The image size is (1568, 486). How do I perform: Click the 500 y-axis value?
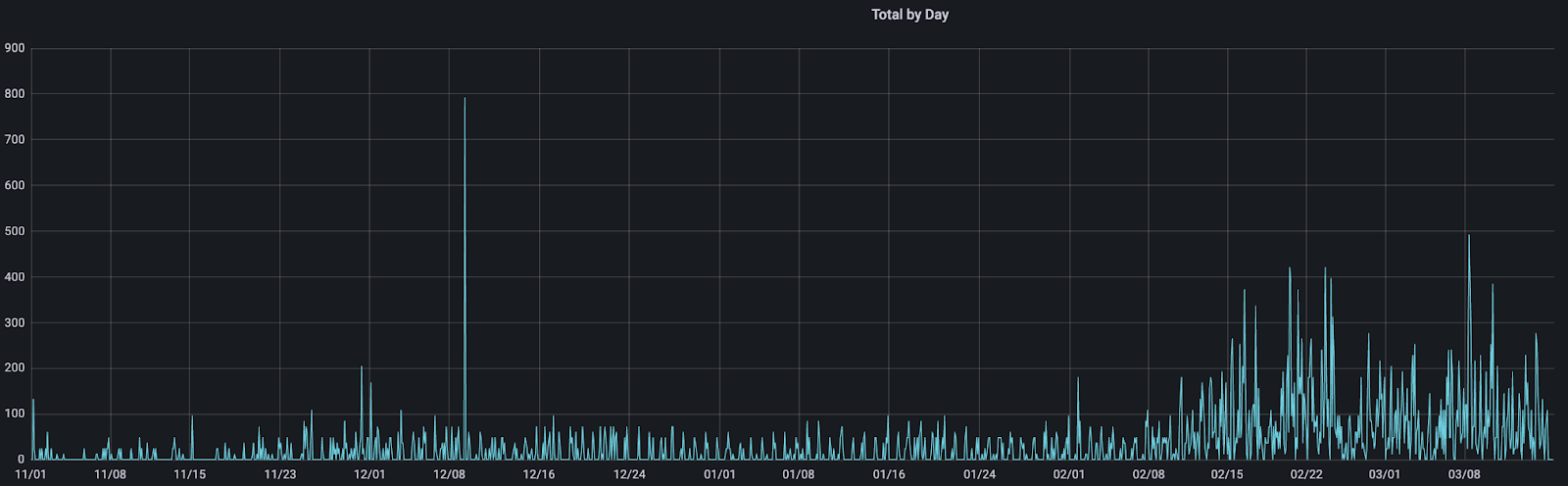[15, 231]
